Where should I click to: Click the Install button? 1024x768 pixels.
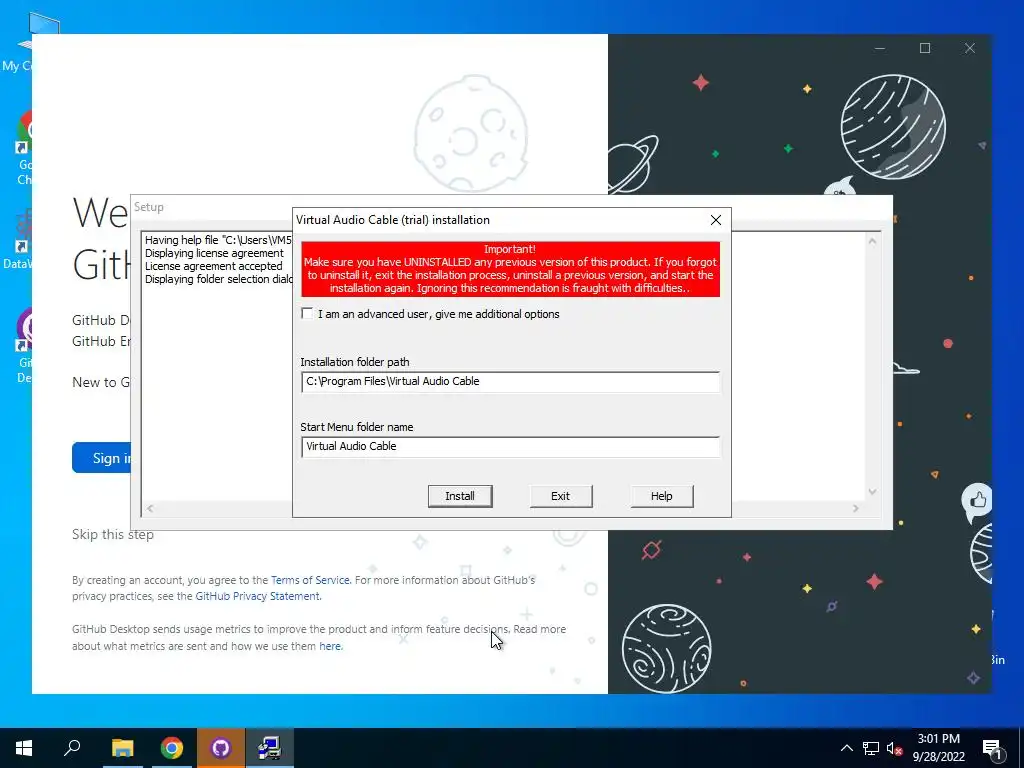(460, 496)
